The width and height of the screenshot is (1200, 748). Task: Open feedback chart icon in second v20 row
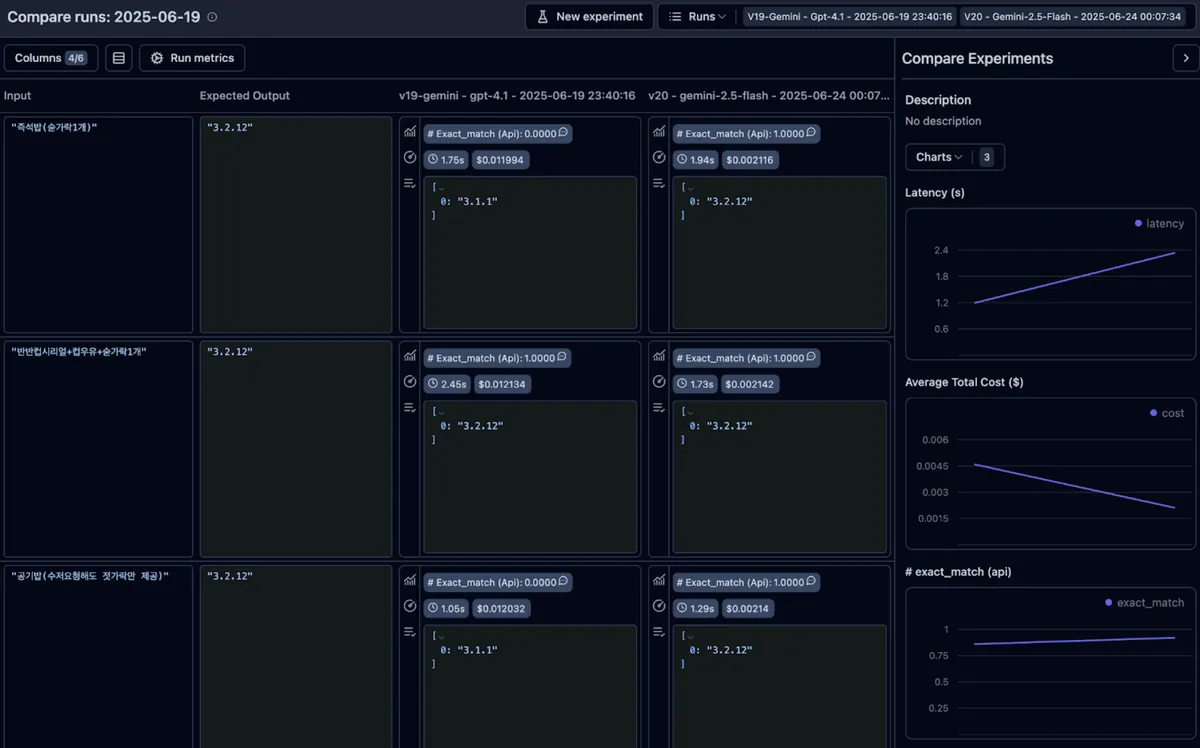click(659, 356)
